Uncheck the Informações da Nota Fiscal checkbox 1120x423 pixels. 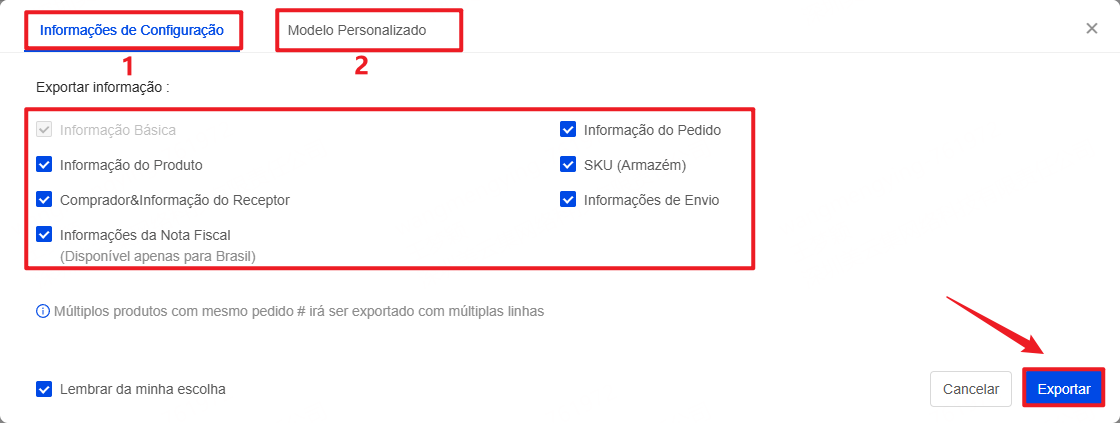tap(44, 235)
